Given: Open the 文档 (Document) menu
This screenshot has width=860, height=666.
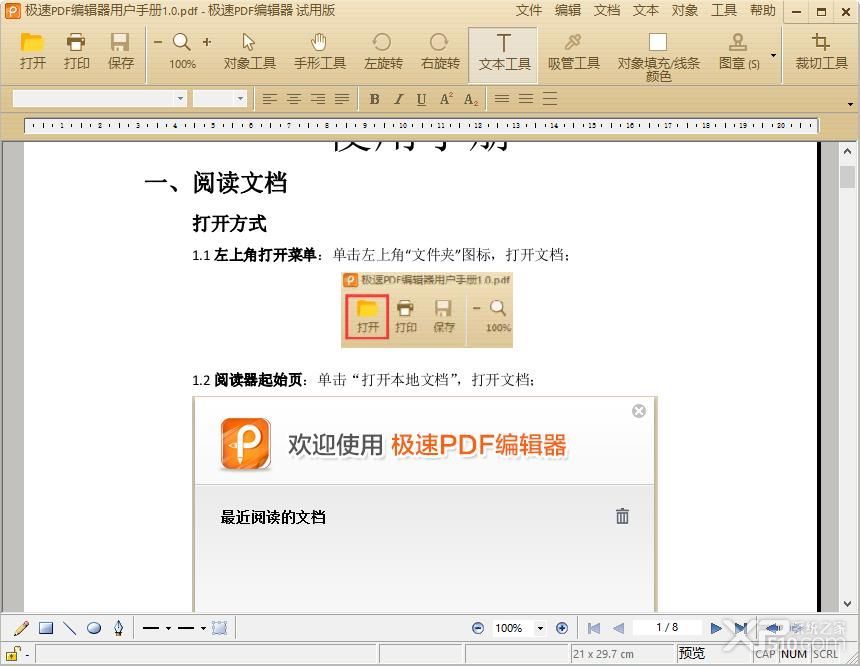Looking at the screenshot, I should [607, 10].
